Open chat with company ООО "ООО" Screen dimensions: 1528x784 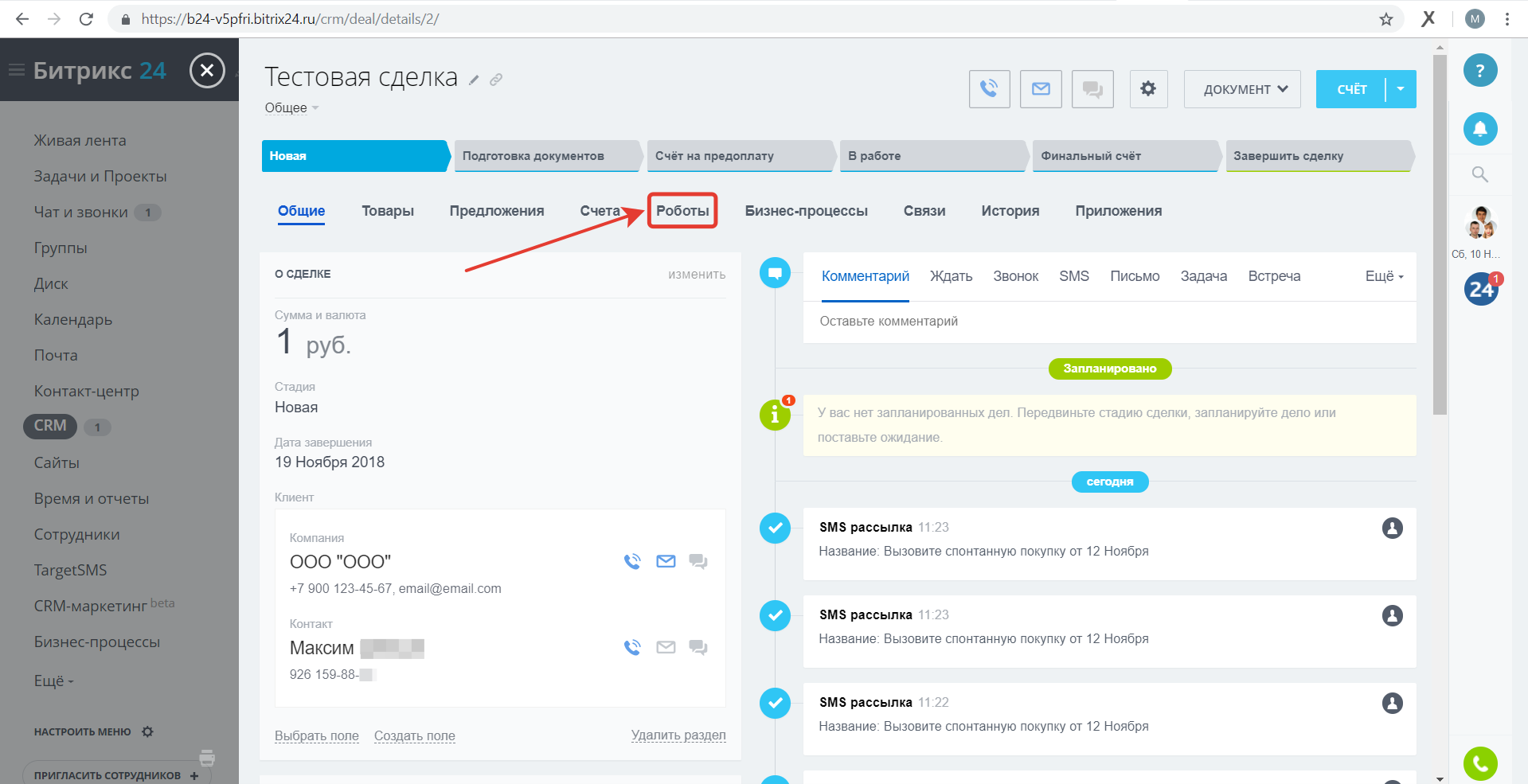pyautogui.click(x=698, y=561)
